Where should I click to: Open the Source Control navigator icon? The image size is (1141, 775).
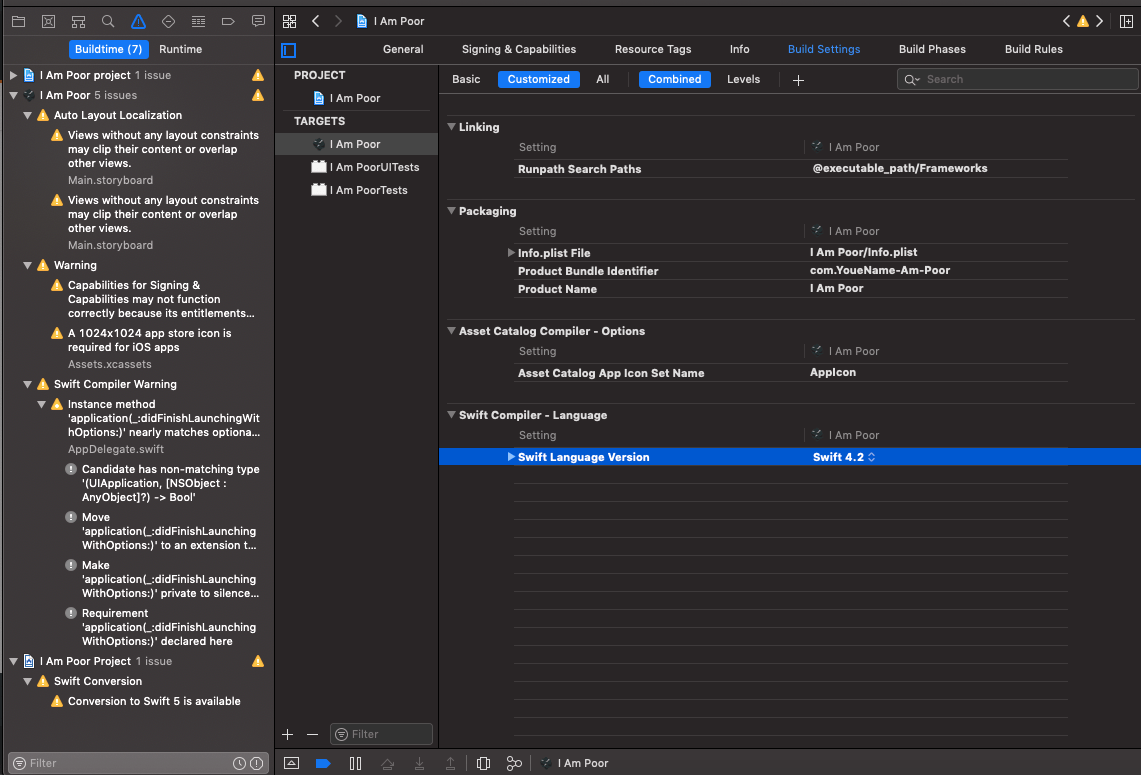pyautogui.click(x=49, y=21)
